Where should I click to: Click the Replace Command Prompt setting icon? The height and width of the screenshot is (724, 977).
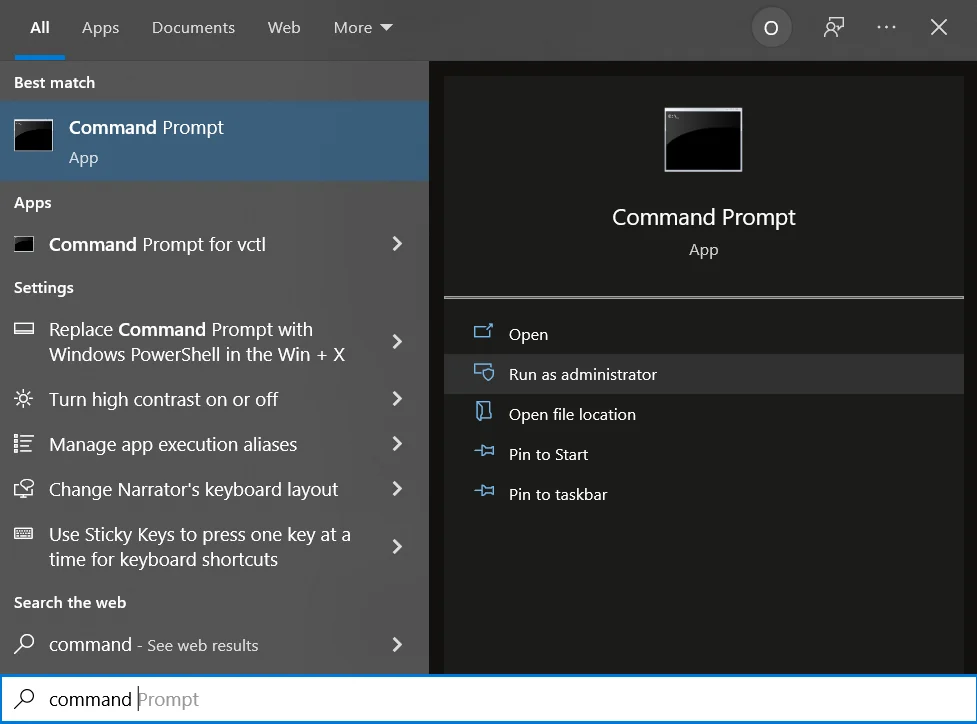coord(24,329)
